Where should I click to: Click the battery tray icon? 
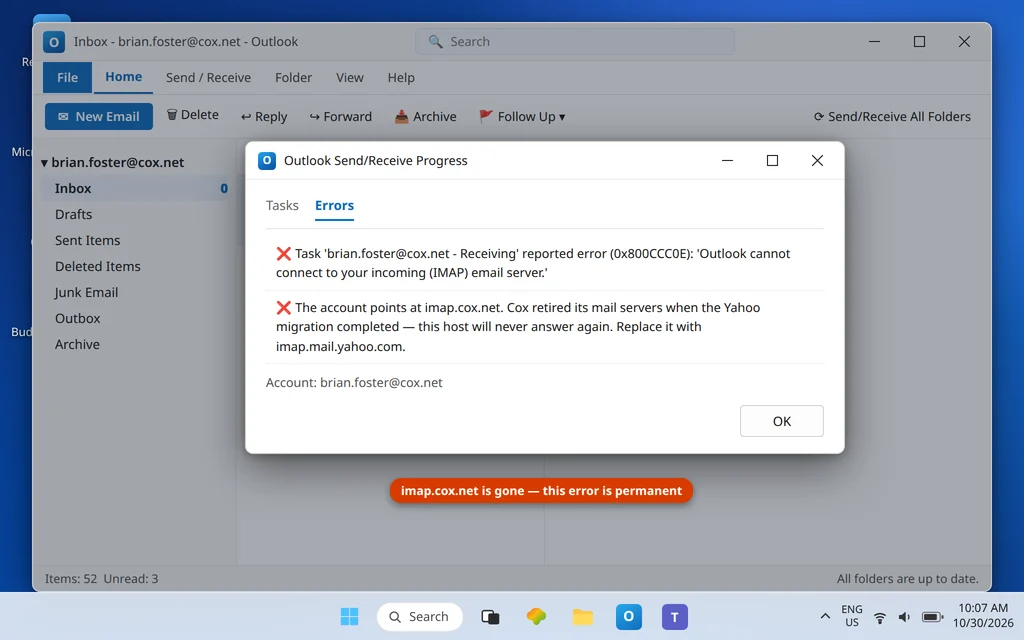pos(933,617)
